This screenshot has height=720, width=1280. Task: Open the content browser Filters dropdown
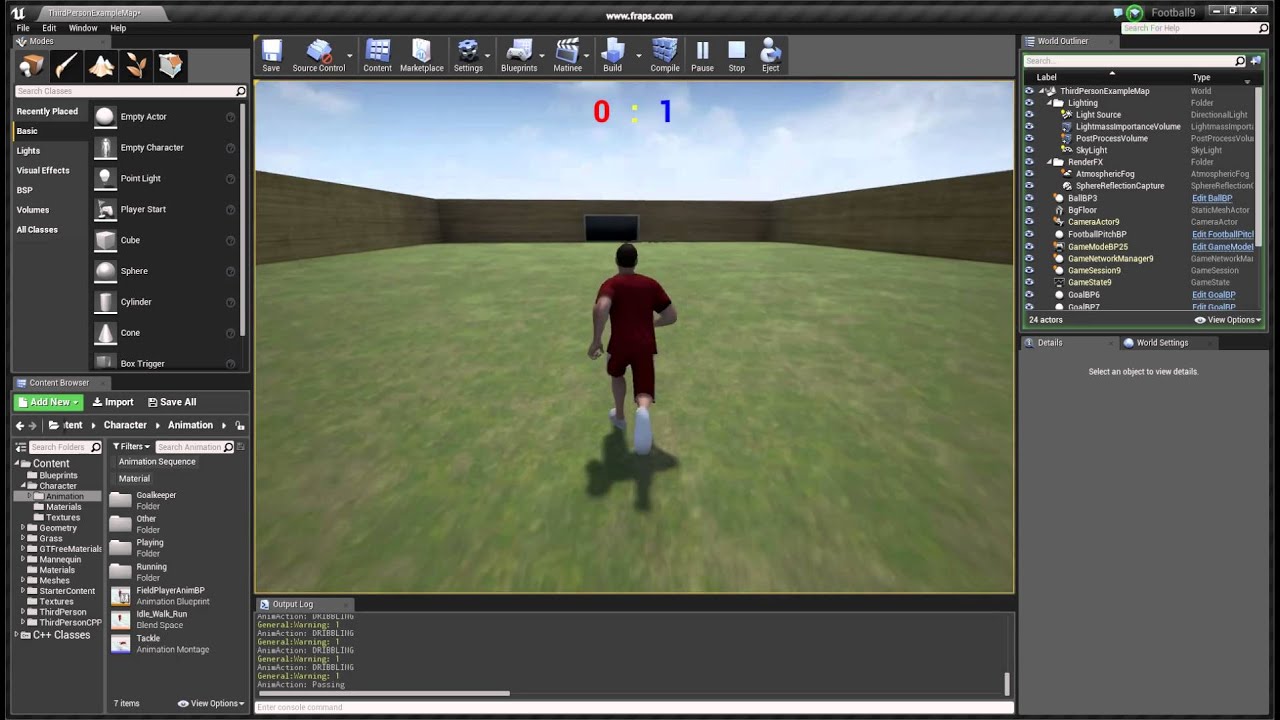click(131, 447)
